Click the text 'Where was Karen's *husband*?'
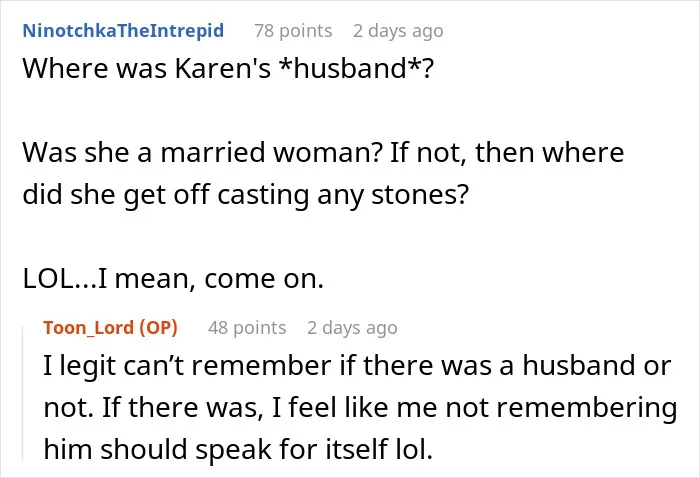The width and height of the screenshot is (700, 478). point(228,68)
